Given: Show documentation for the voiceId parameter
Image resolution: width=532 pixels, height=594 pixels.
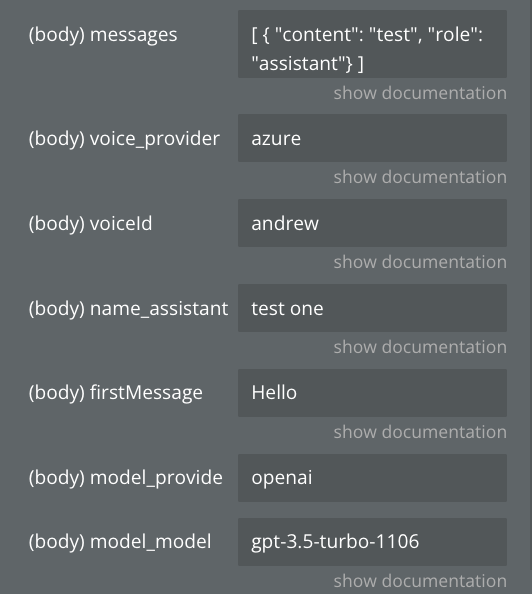Looking at the screenshot, I should pos(420,262).
